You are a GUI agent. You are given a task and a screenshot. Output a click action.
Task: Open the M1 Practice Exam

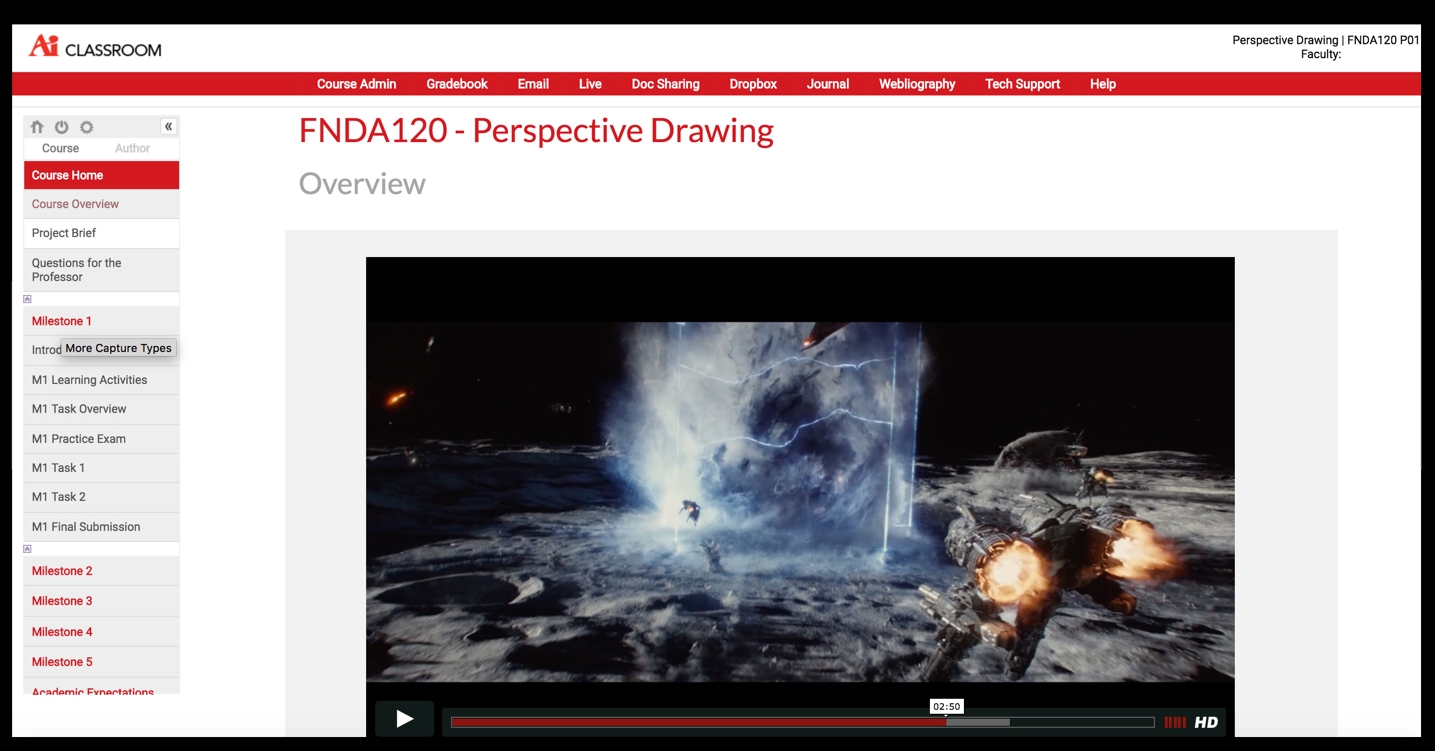pos(101,439)
